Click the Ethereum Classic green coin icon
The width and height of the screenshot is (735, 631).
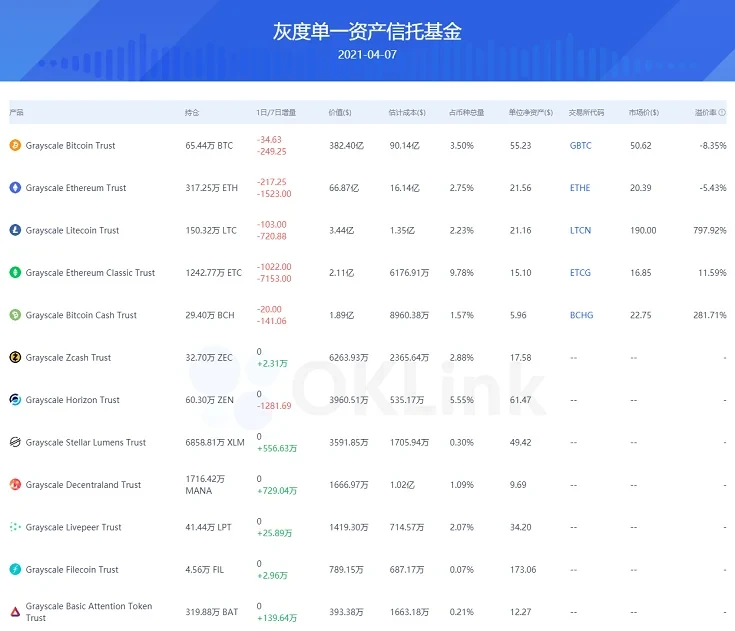(x=15, y=272)
